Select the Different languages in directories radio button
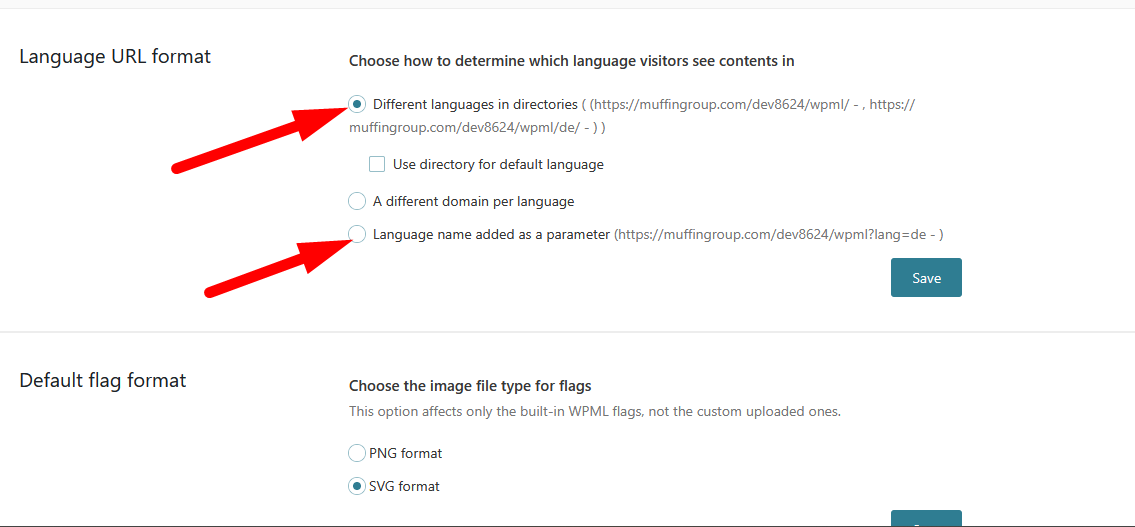The image size is (1135, 527). [357, 104]
